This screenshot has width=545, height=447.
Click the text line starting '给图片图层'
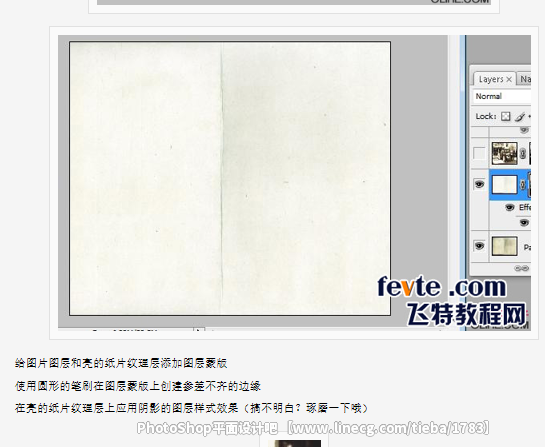tap(121, 363)
